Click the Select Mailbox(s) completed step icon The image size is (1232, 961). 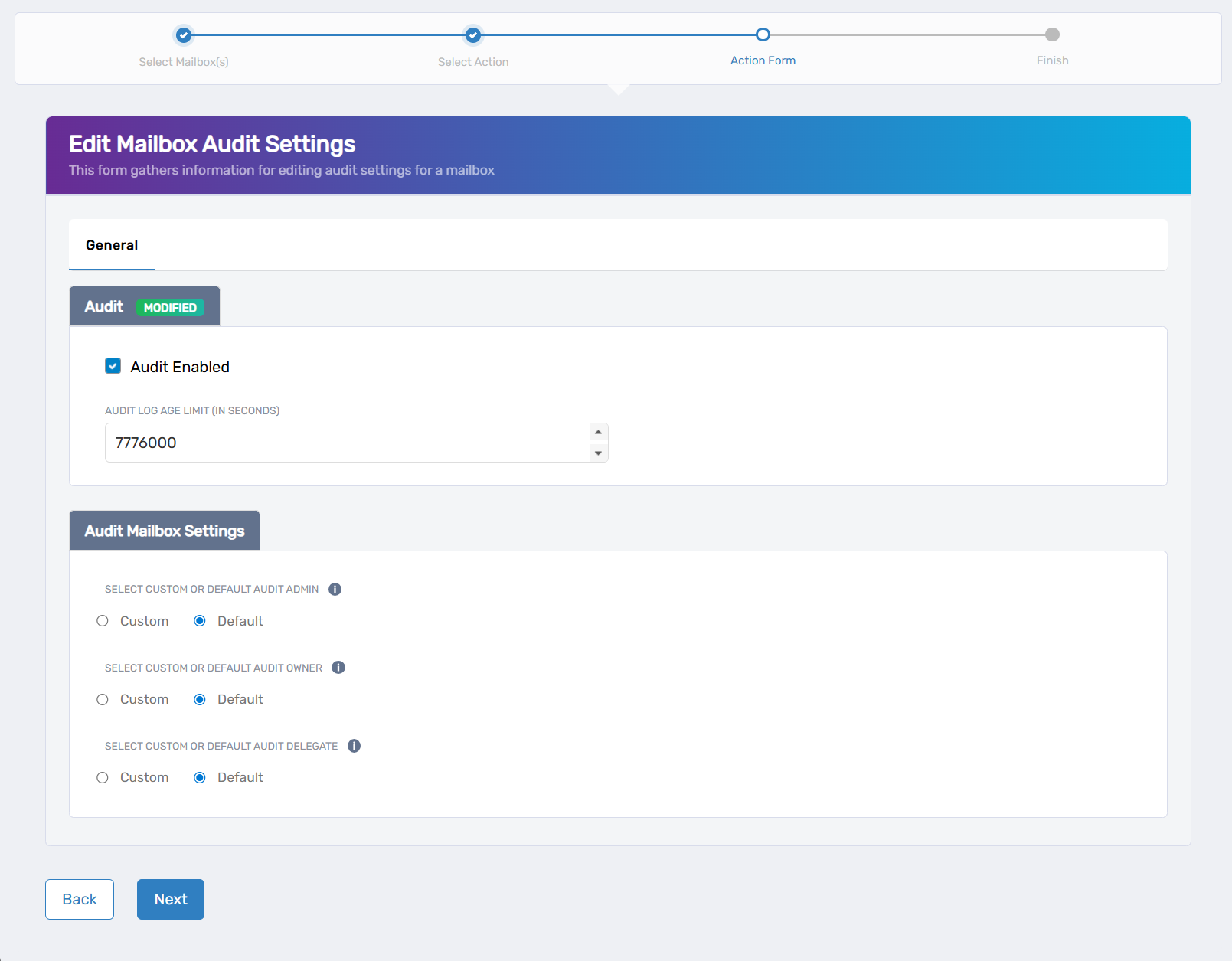(x=183, y=35)
